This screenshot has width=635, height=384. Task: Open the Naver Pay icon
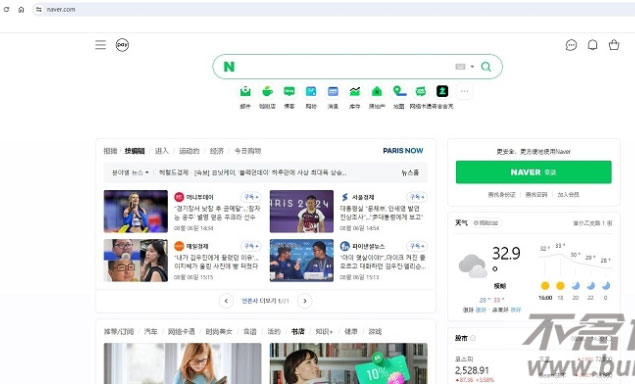tap(122, 45)
